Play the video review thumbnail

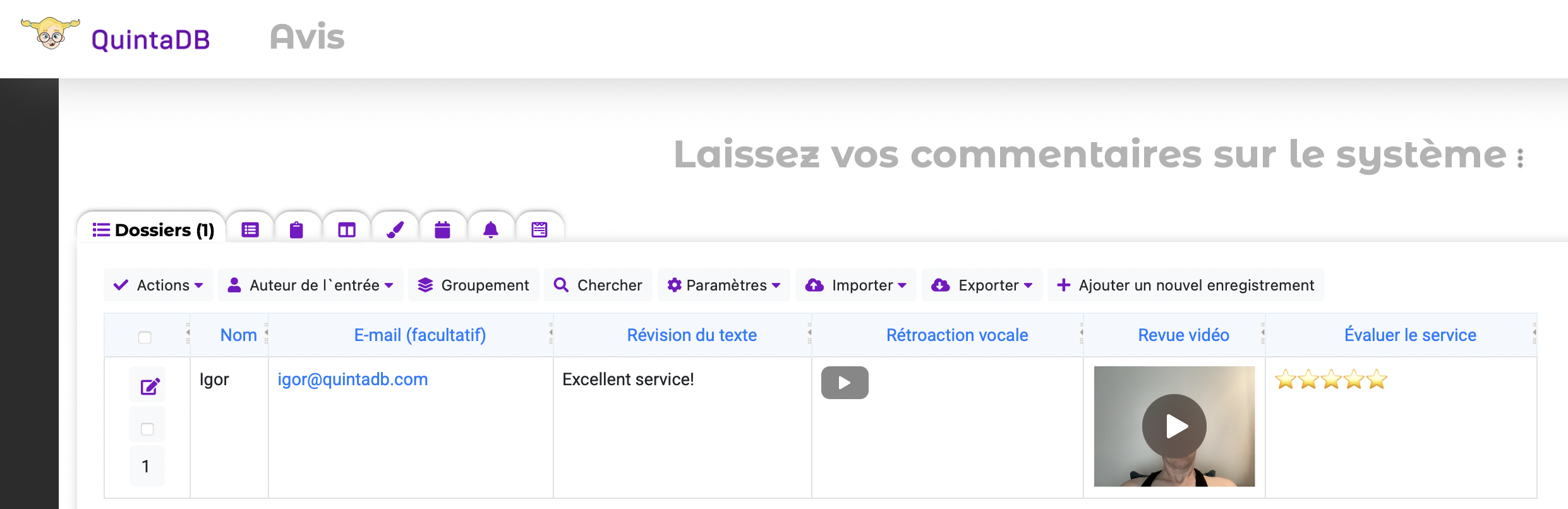pyautogui.click(x=1174, y=426)
